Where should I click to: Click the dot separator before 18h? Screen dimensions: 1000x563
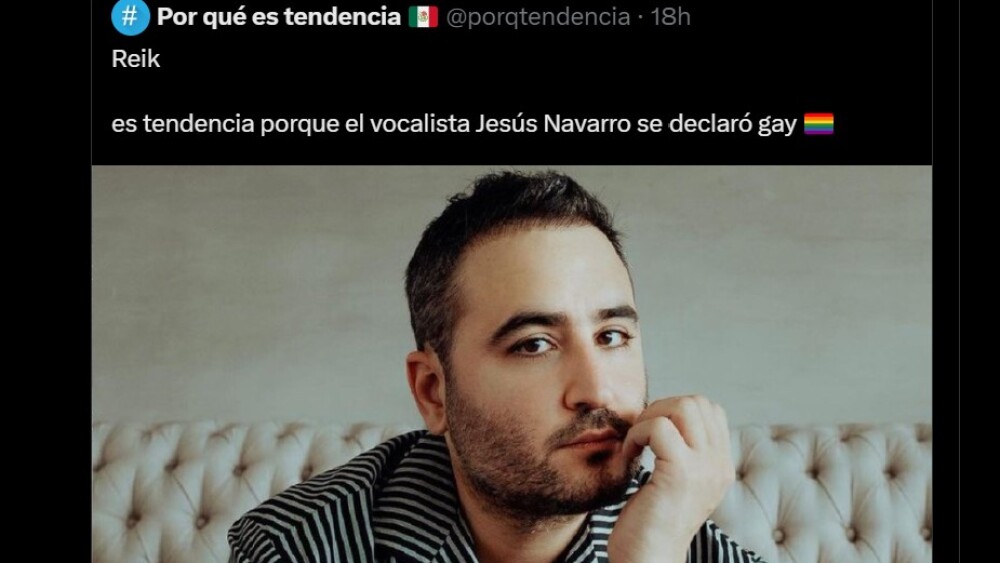tap(640, 18)
